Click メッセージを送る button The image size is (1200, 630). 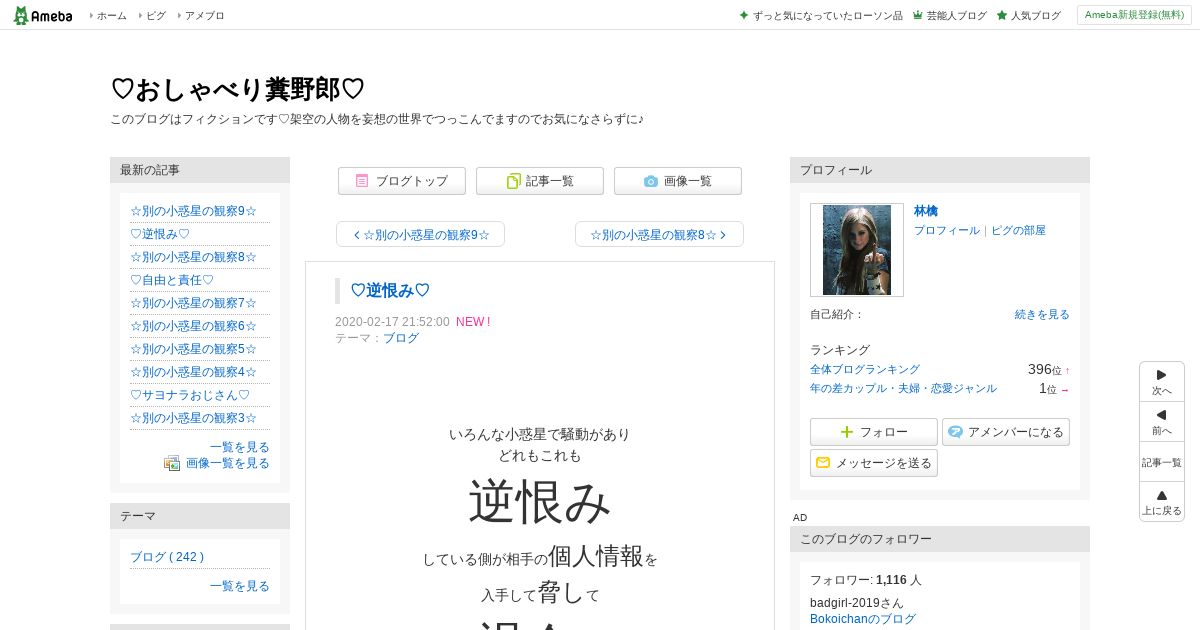[874, 463]
